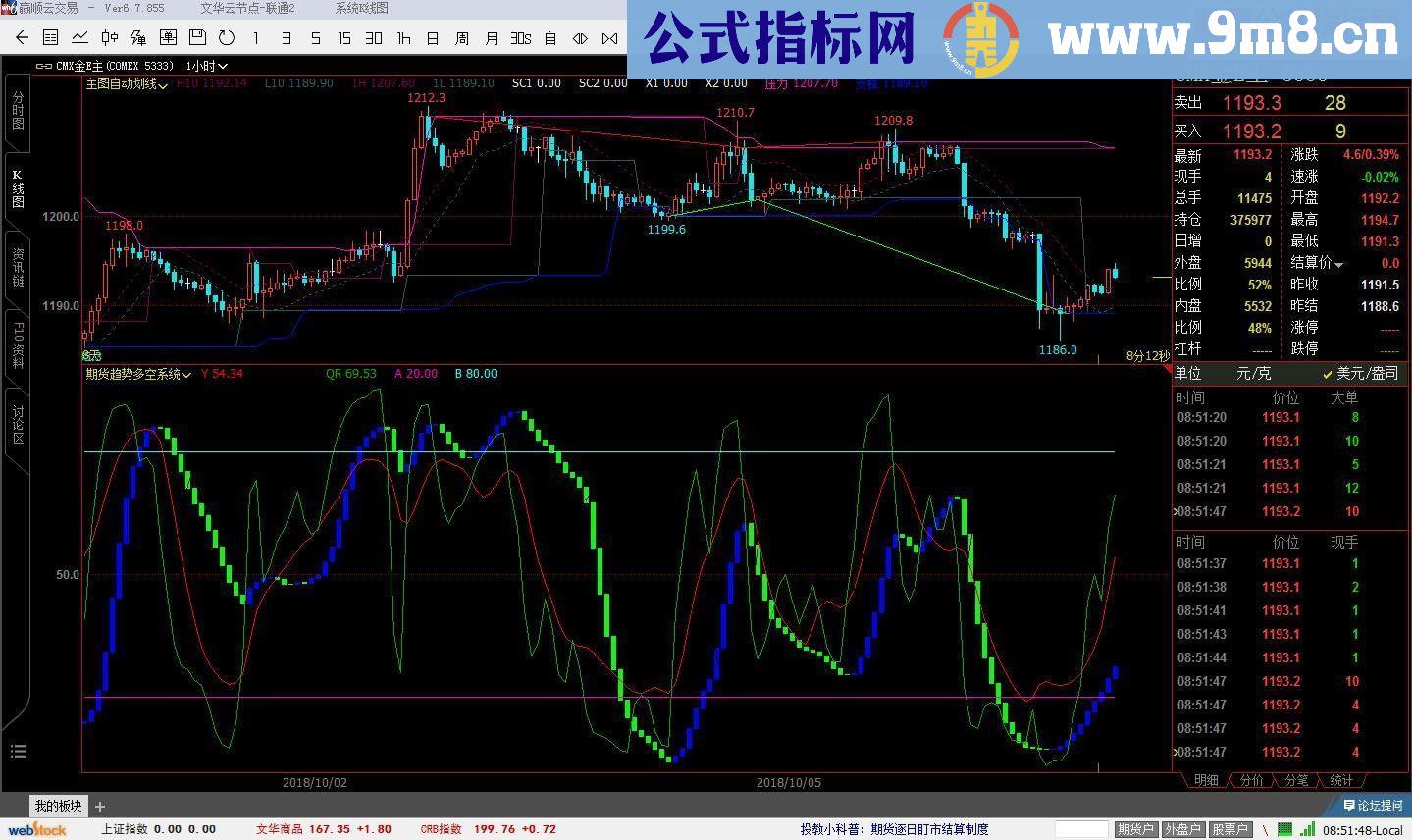
Task: Switch on the 股票户 account toggle
Action: (1229, 828)
